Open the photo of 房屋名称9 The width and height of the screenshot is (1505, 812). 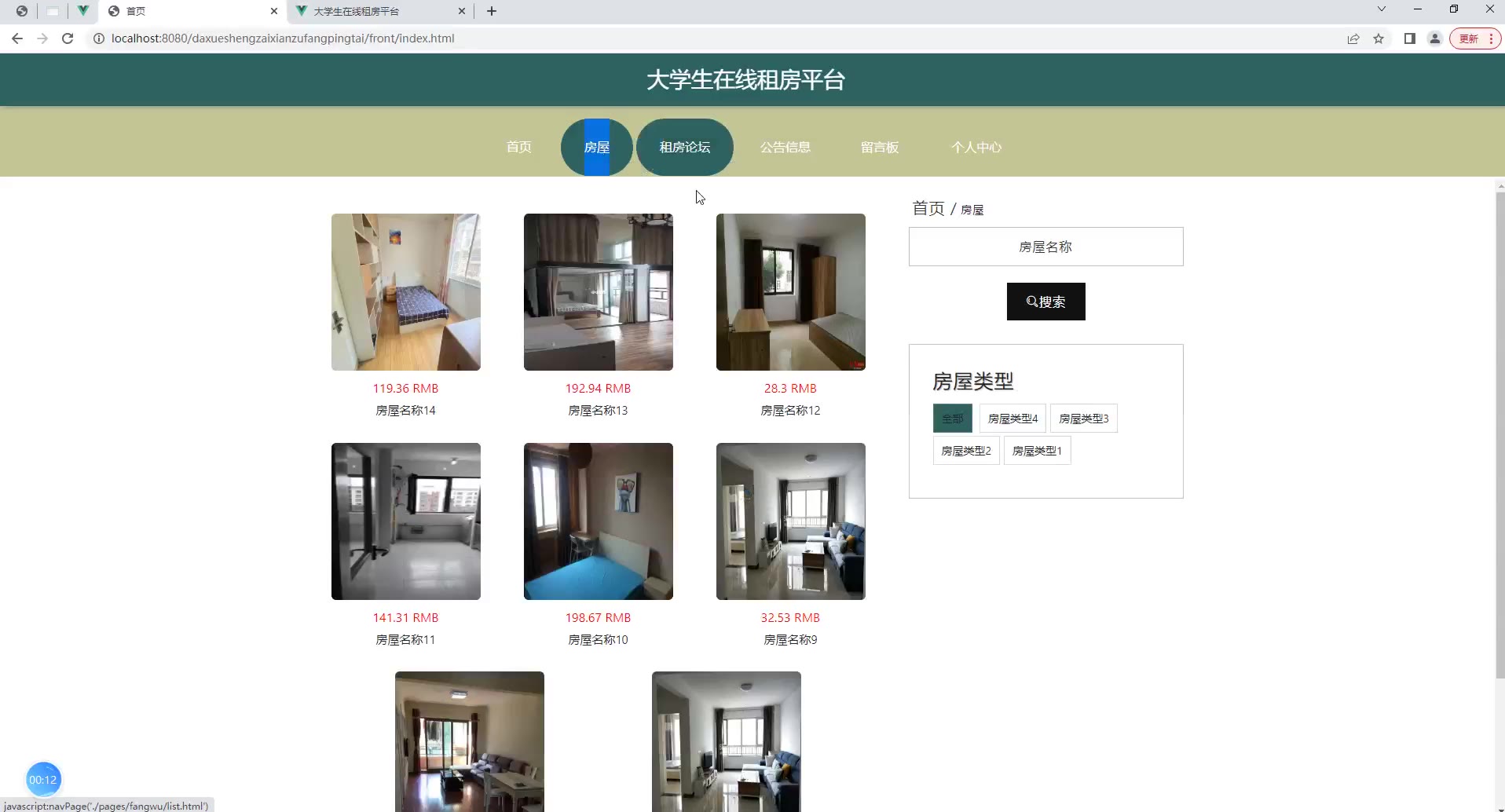coord(791,521)
